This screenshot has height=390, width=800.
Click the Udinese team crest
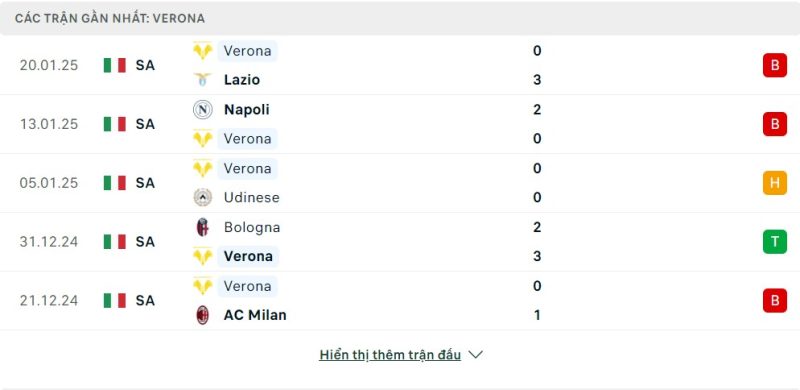(x=203, y=198)
